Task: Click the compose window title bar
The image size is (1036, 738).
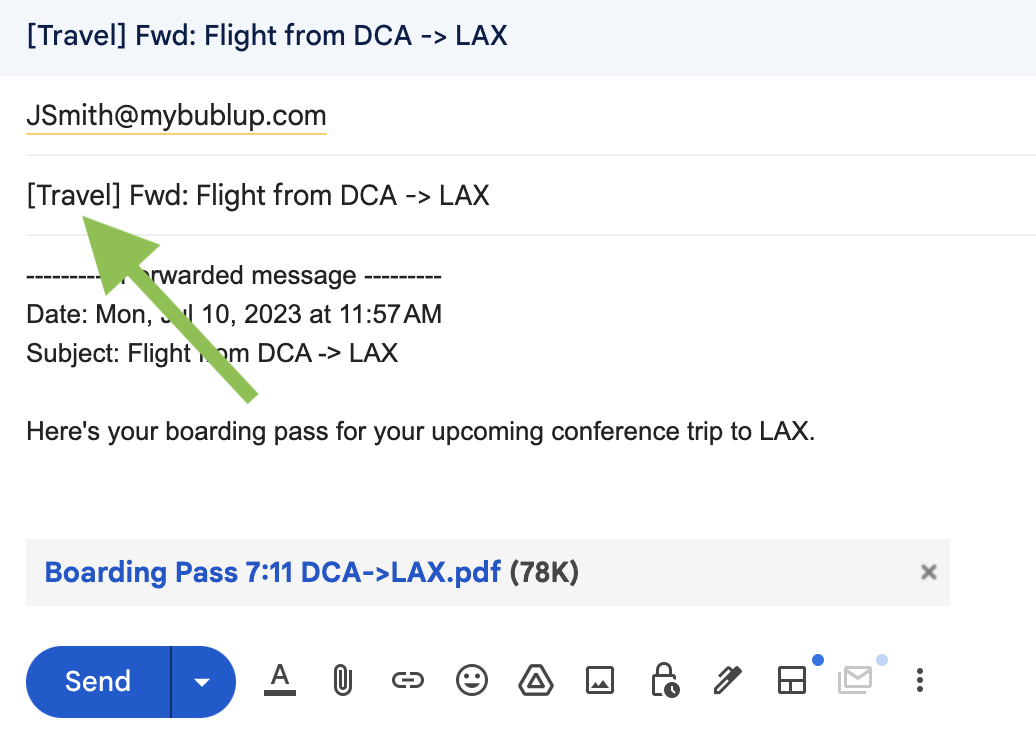Action: tap(518, 37)
